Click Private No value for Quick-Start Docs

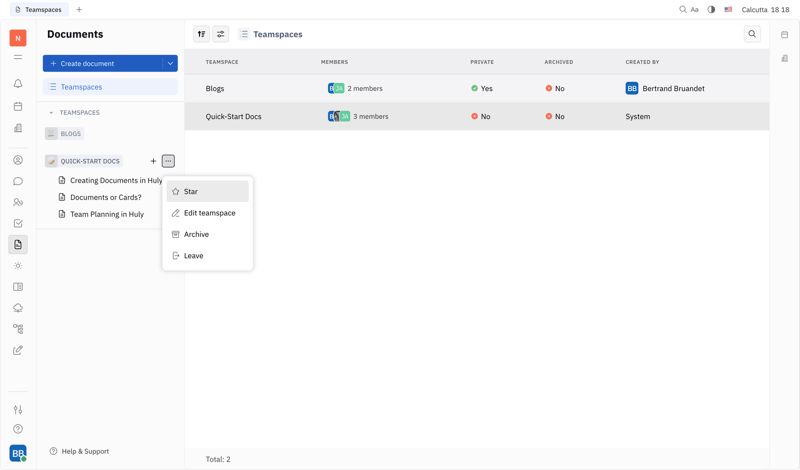click(481, 116)
